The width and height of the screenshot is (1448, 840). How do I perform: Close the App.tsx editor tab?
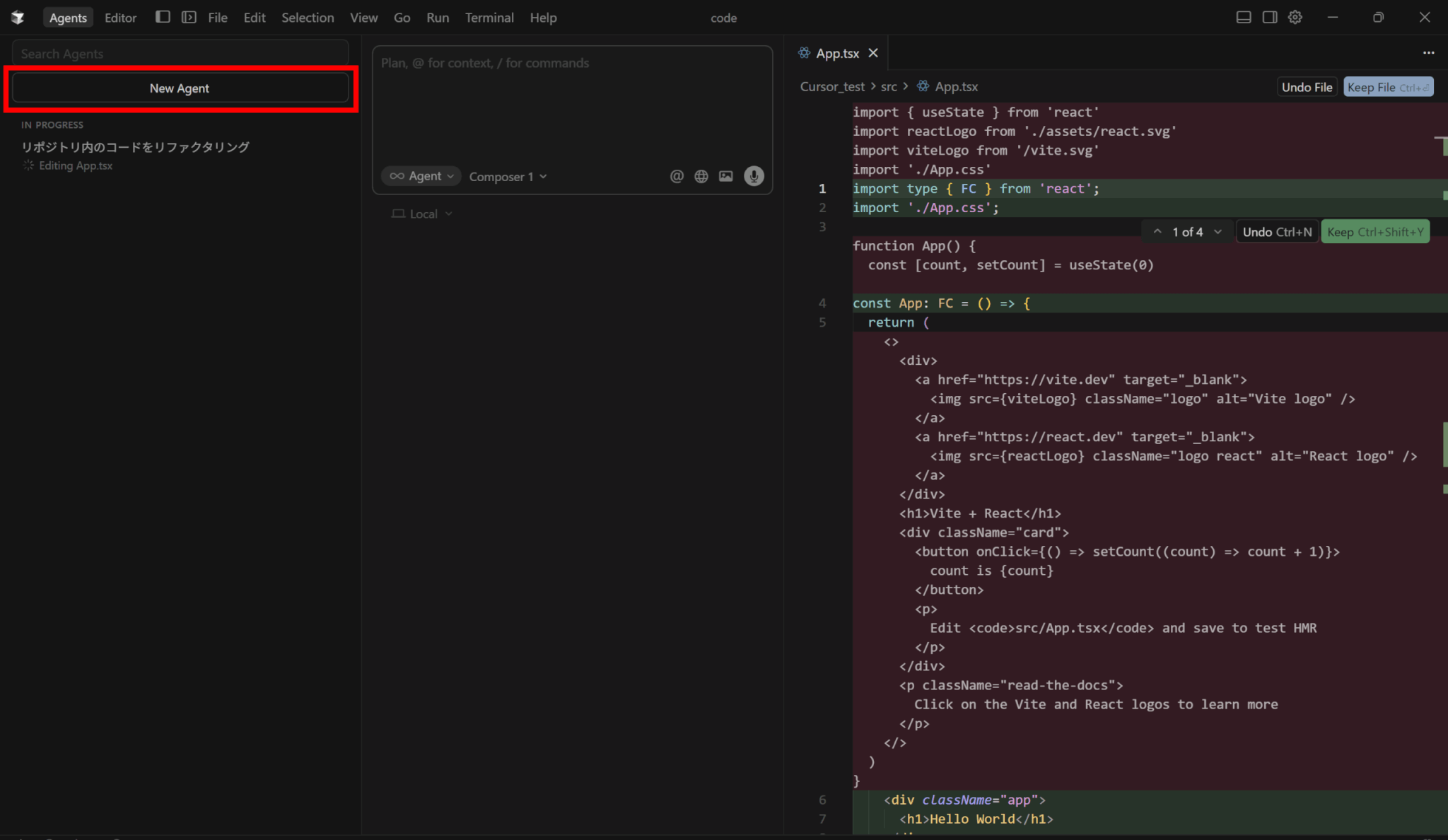tap(873, 53)
